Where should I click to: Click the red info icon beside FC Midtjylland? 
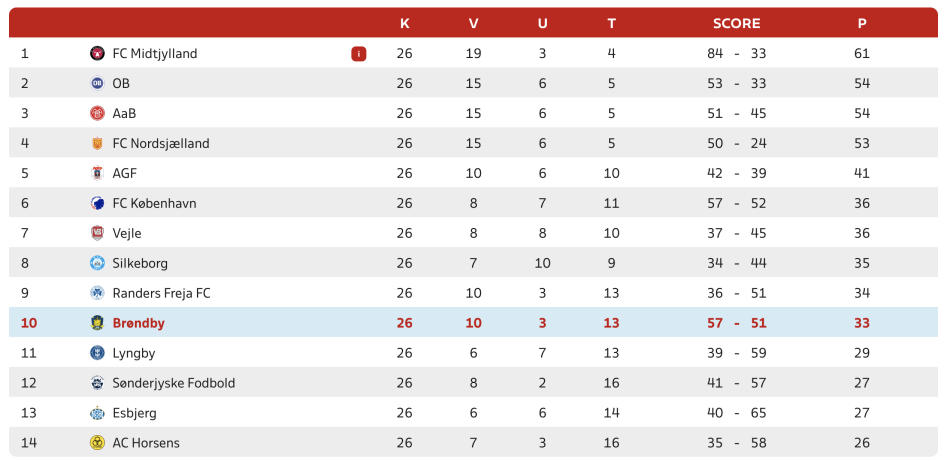pyautogui.click(x=359, y=54)
